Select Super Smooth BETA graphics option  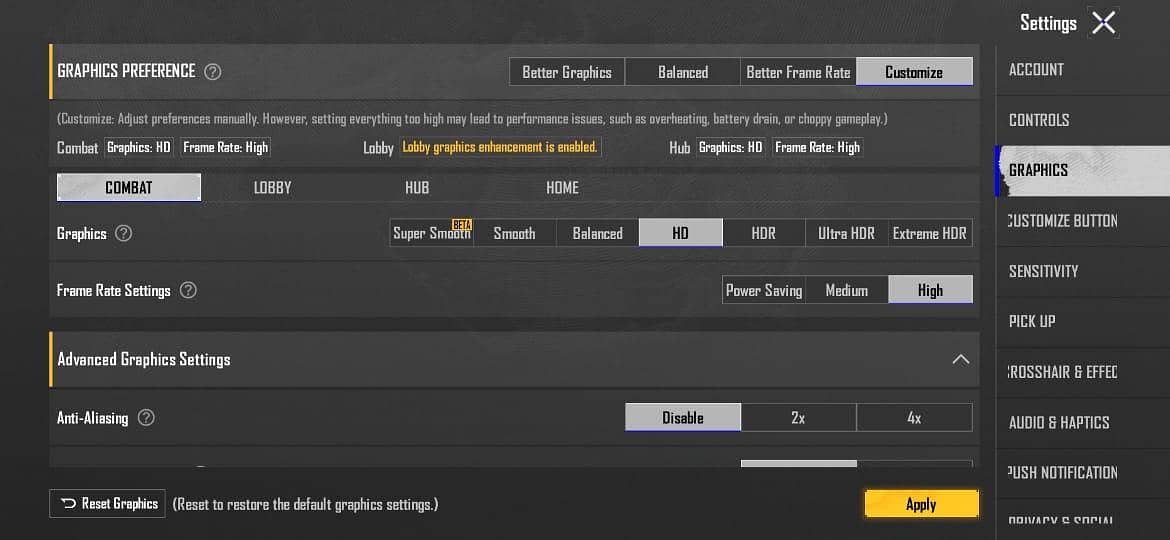point(431,233)
